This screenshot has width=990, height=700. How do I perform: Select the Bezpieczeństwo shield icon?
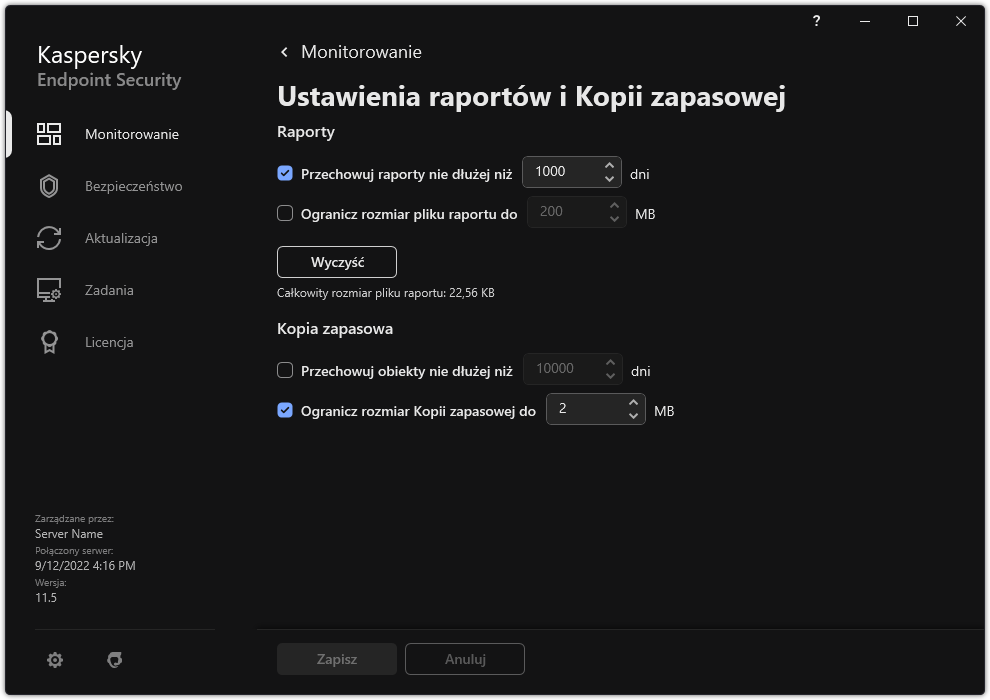tap(48, 186)
